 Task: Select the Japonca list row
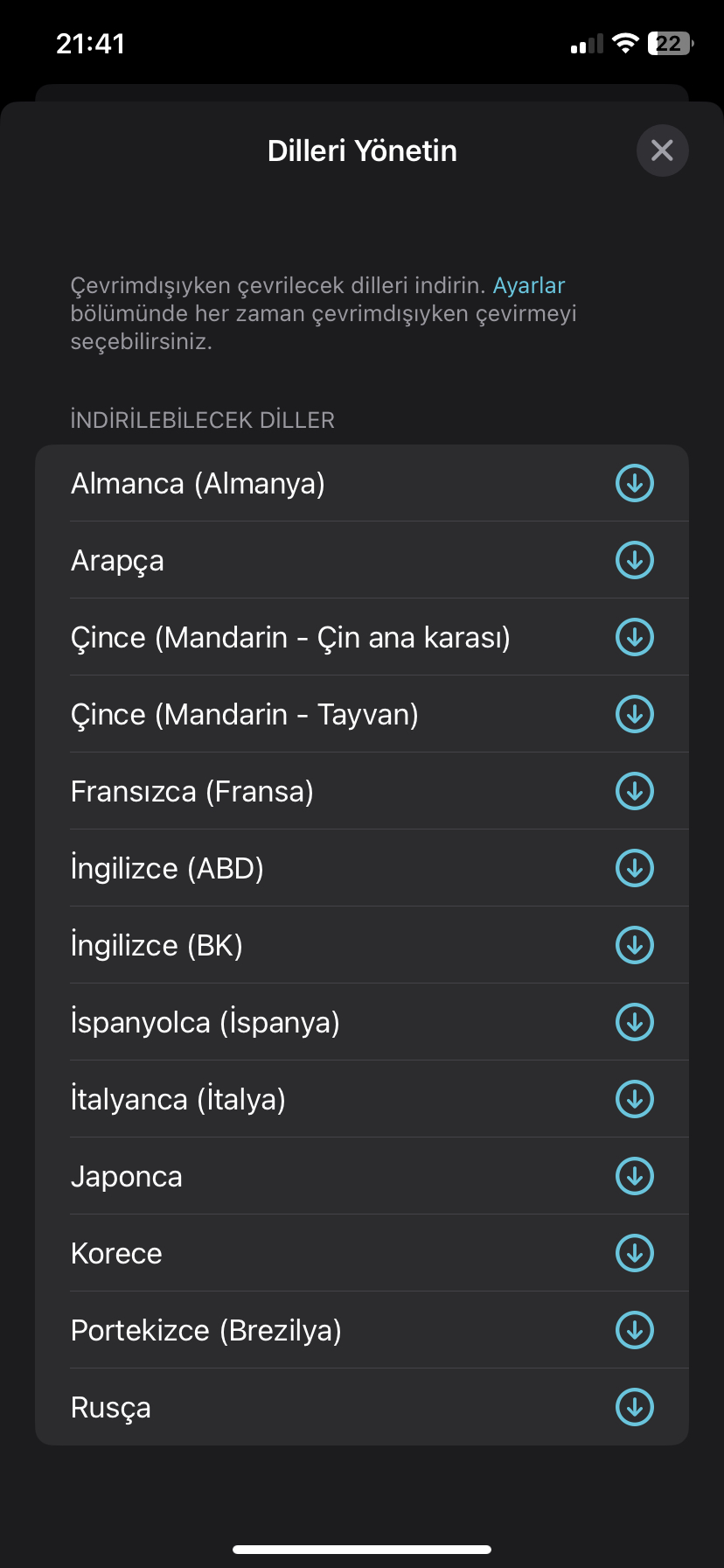tap(362, 1176)
